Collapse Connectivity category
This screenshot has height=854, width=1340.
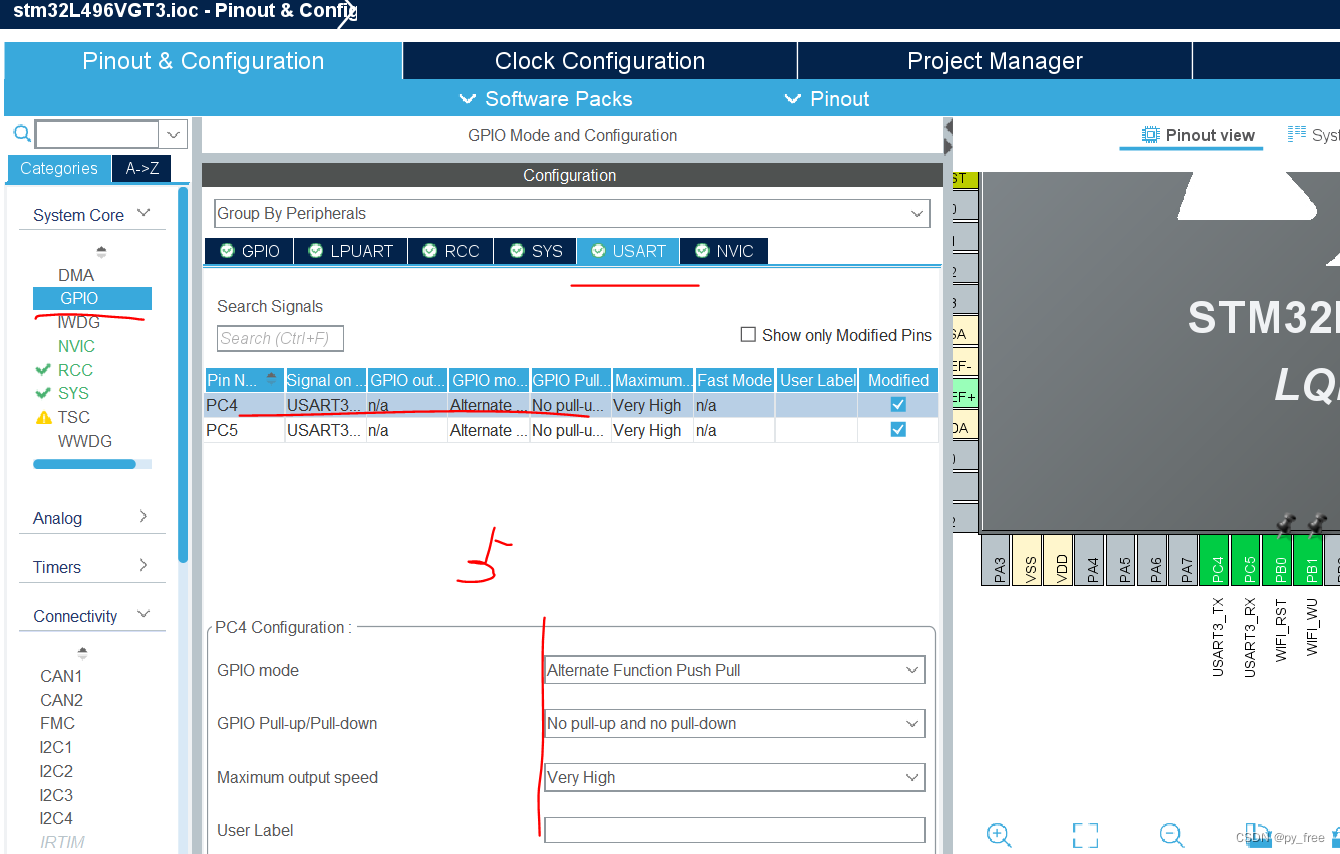144,614
